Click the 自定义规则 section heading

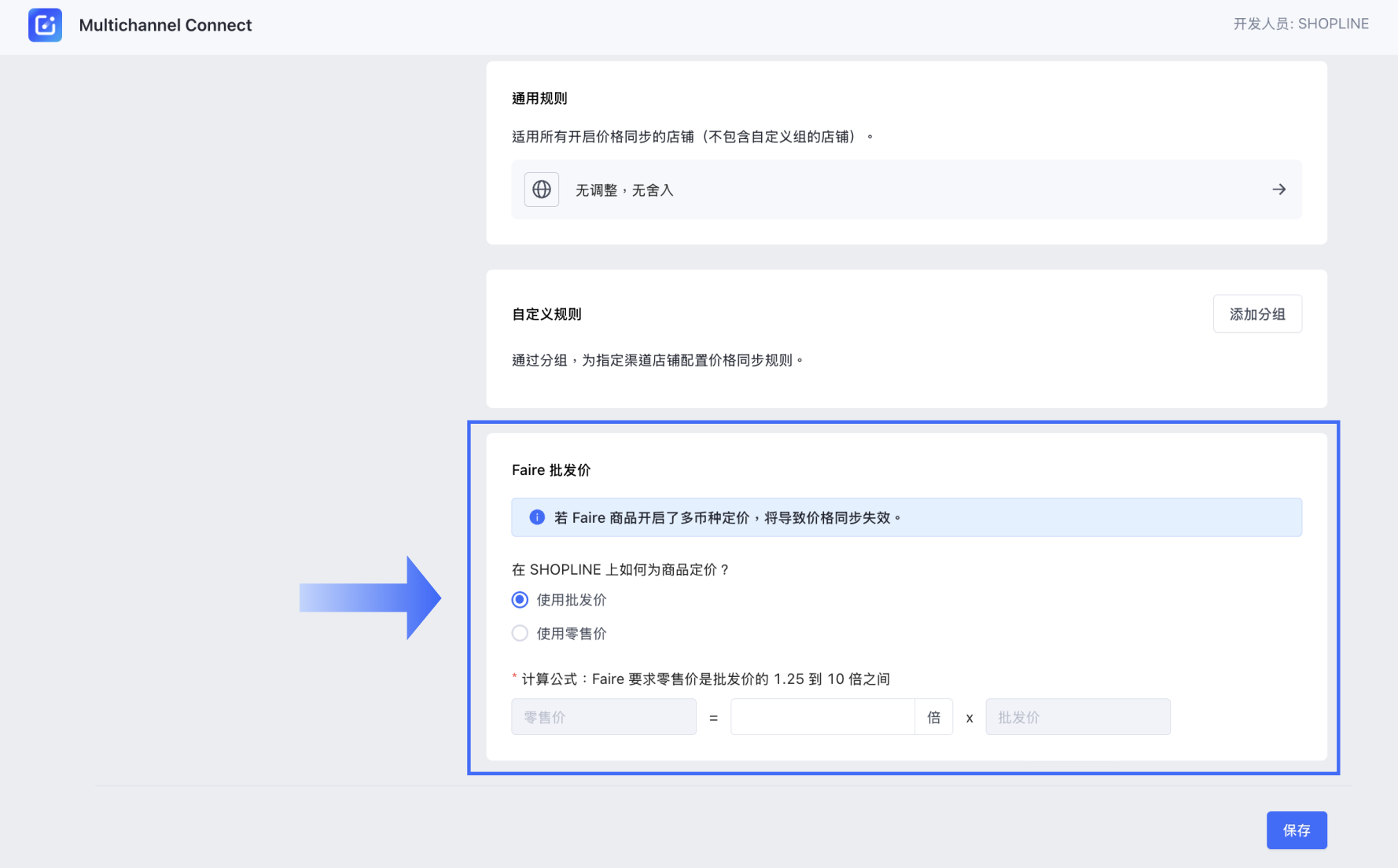[x=546, y=314]
